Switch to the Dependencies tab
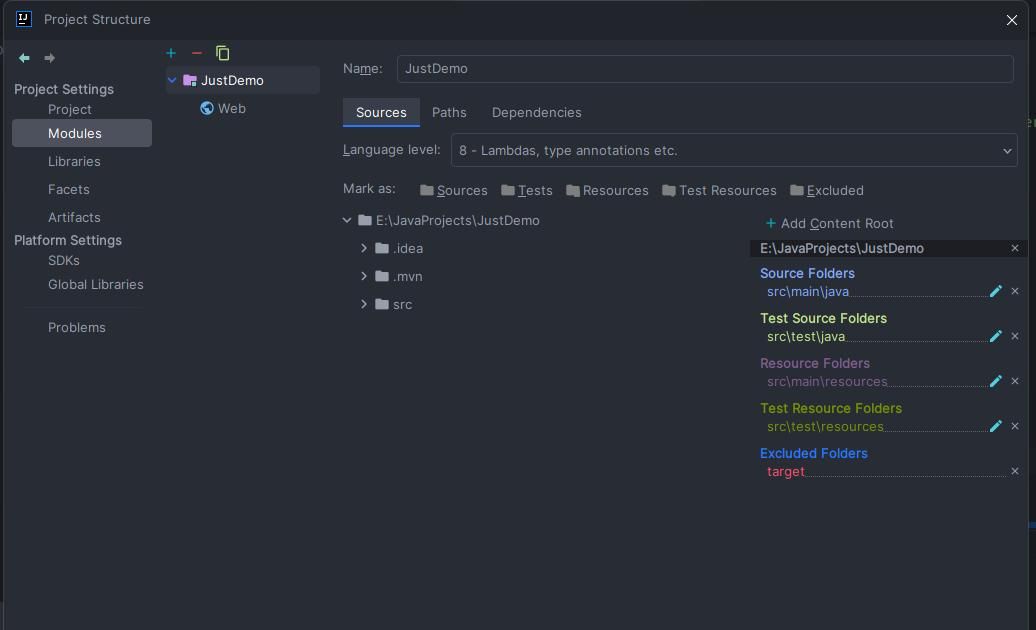The height and width of the screenshot is (630, 1036). pos(536,112)
